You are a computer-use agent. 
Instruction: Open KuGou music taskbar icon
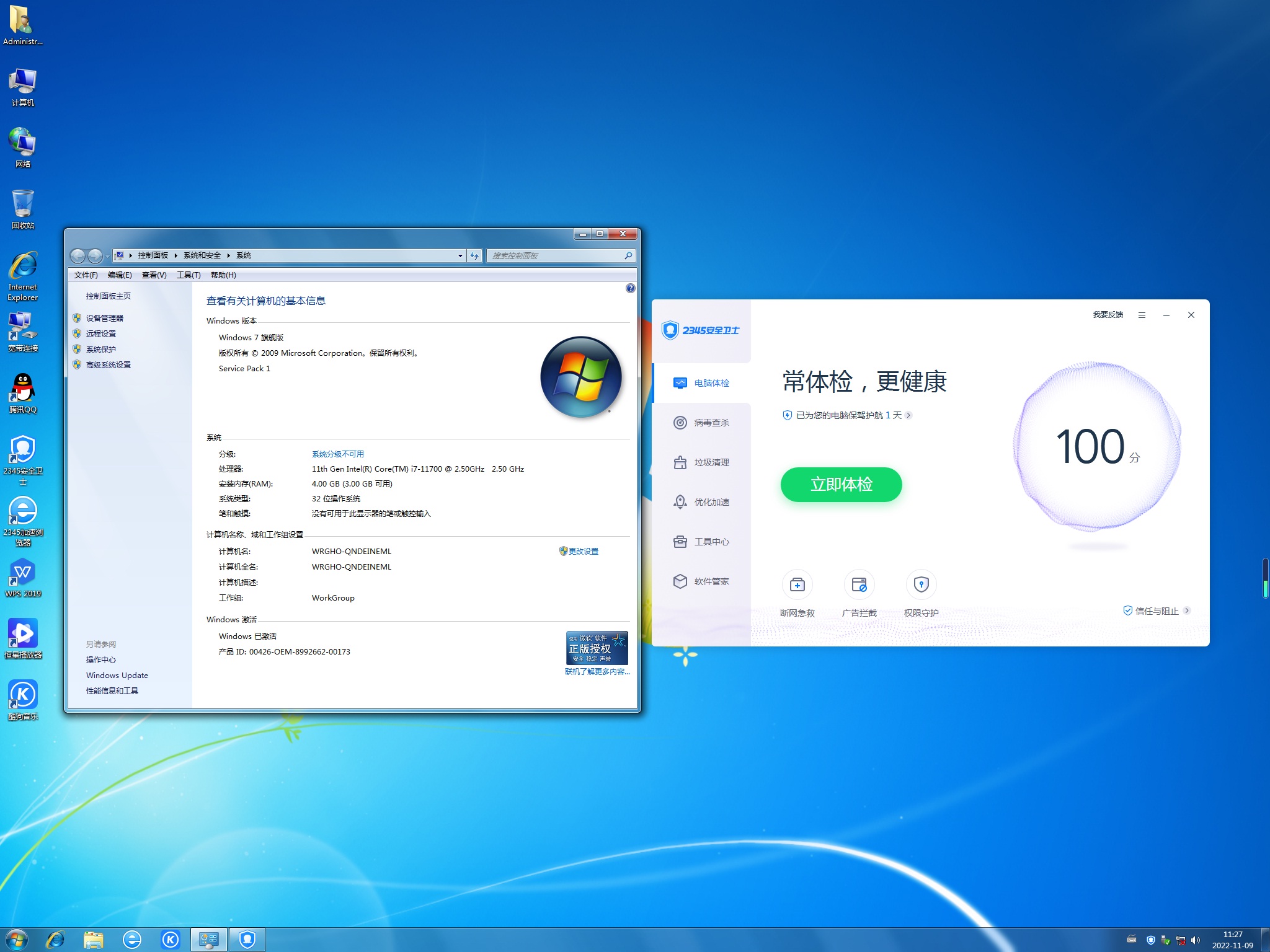click(171, 940)
